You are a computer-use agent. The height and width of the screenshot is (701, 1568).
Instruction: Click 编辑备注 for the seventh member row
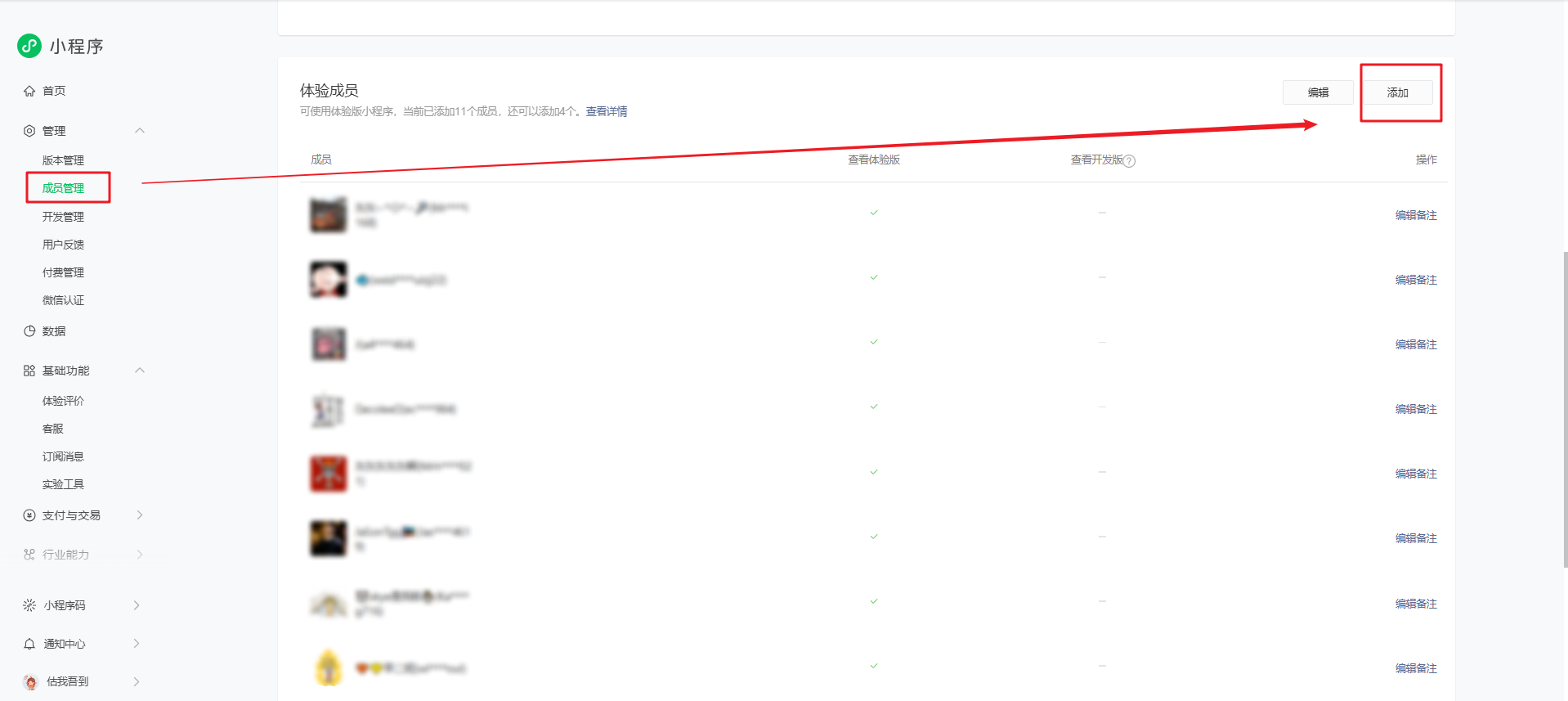[x=1416, y=604]
